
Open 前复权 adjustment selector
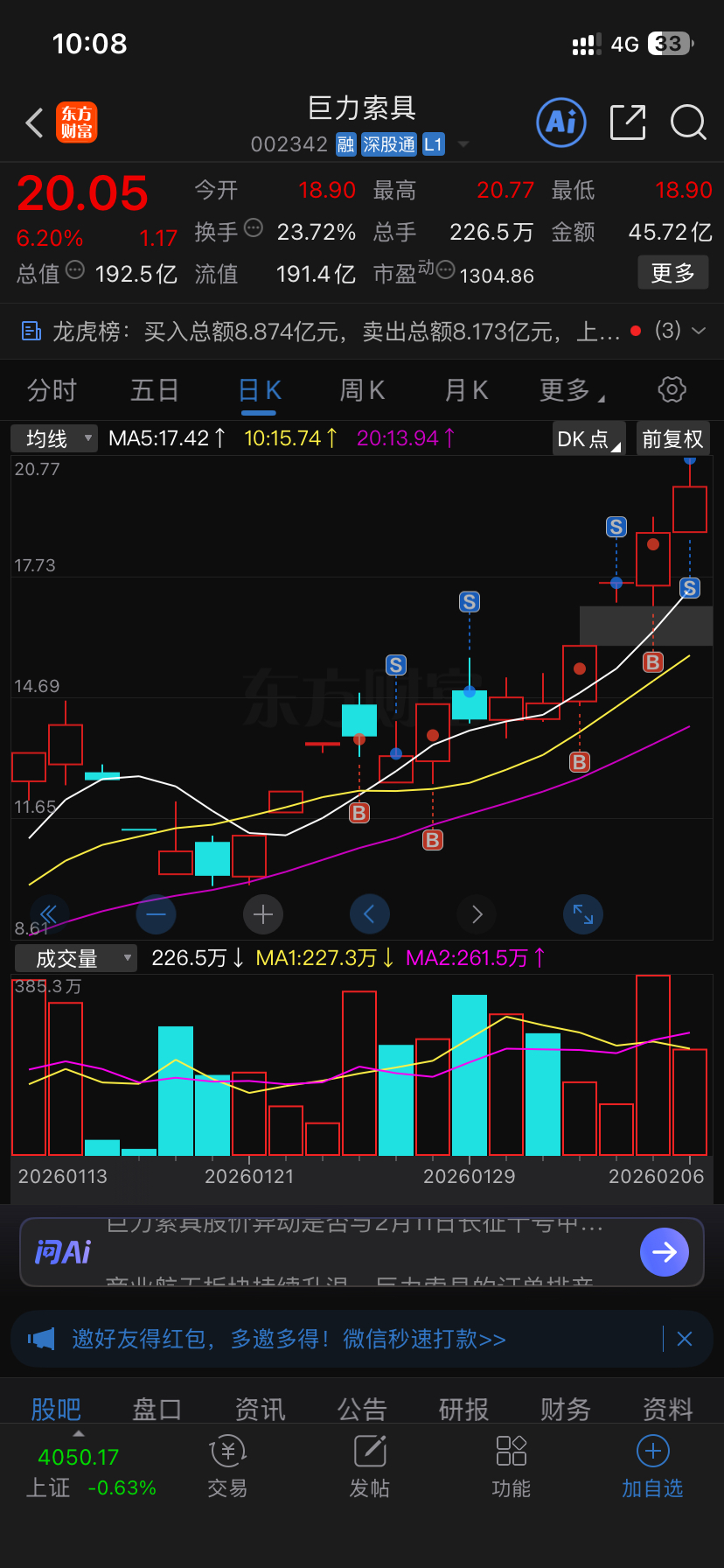pos(673,438)
